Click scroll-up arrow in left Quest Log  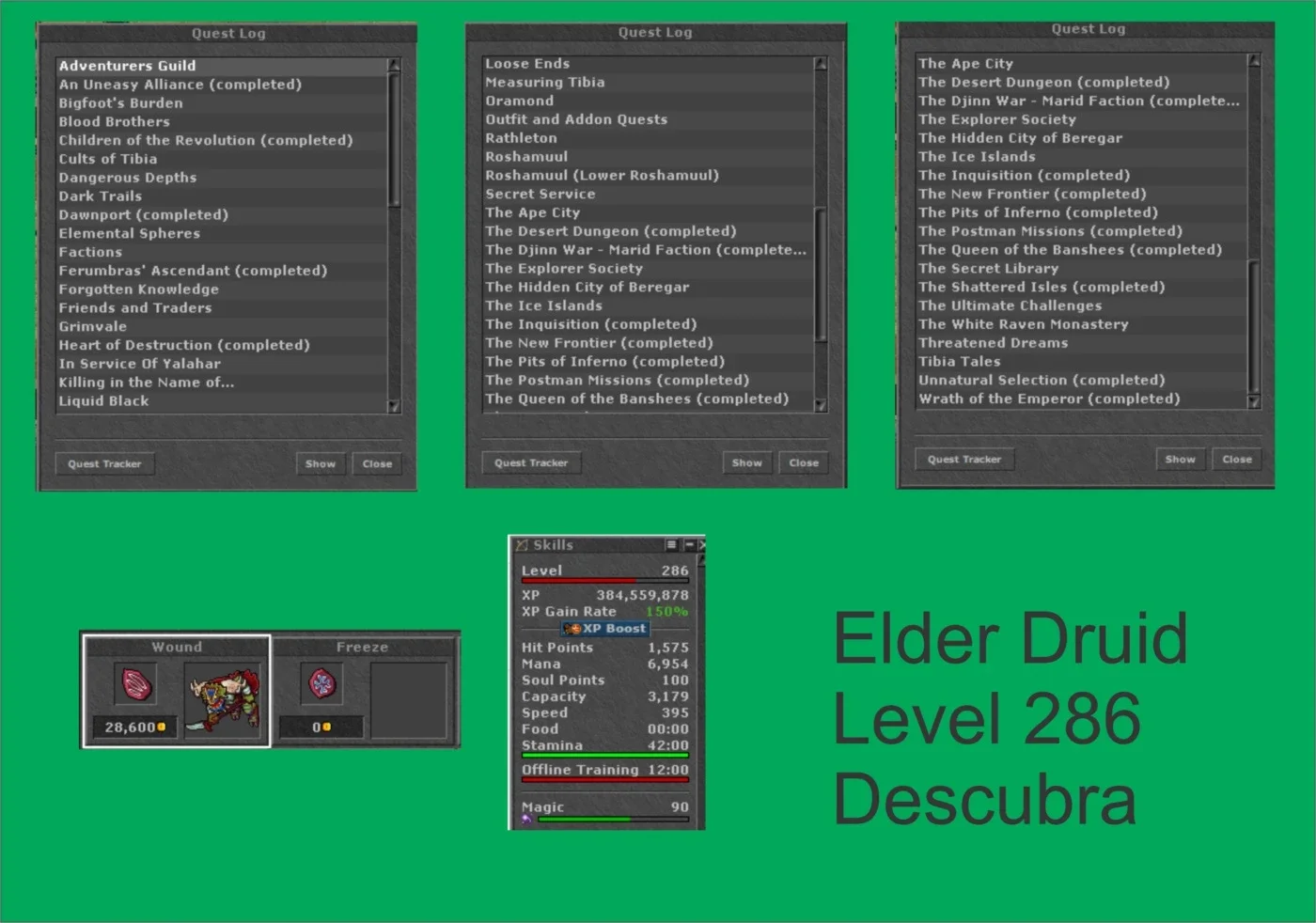coord(394,65)
